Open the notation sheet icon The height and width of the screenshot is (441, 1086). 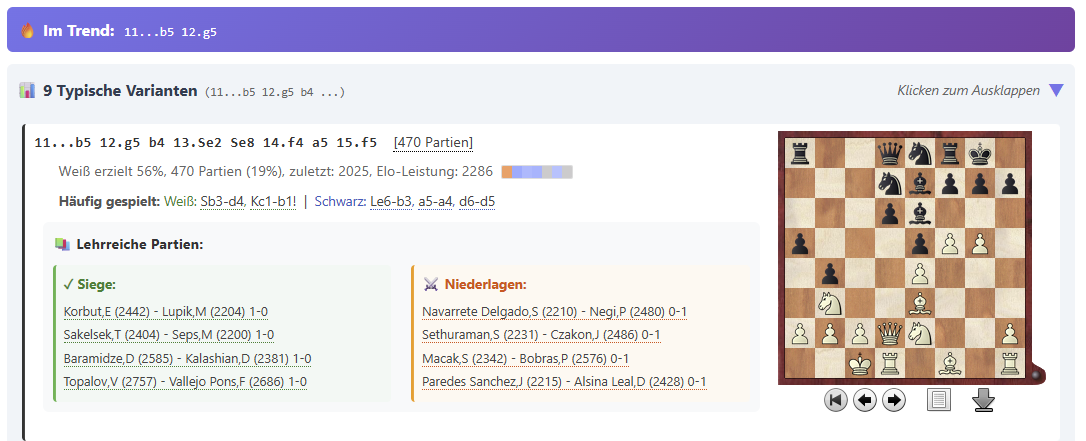[x=939, y=401]
